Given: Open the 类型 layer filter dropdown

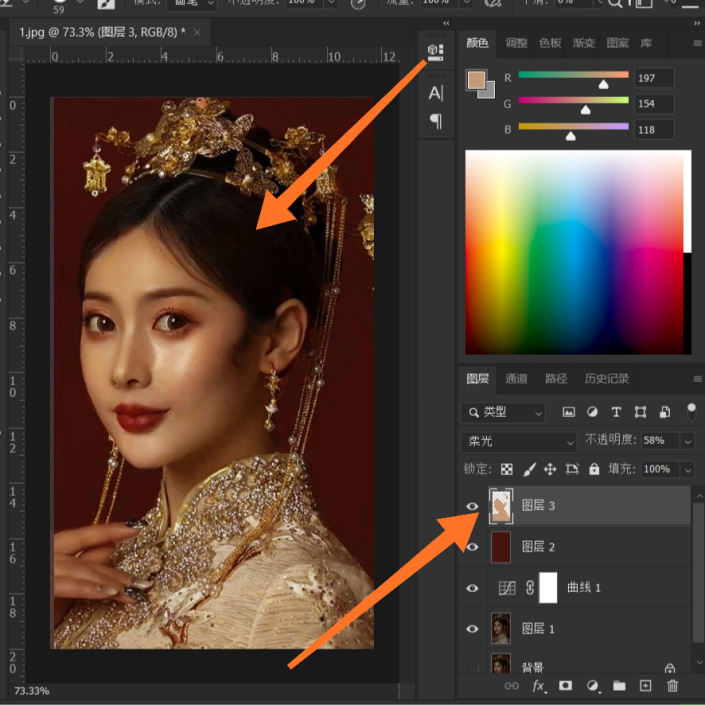Looking at the screenshot, I should pos(504,412).
